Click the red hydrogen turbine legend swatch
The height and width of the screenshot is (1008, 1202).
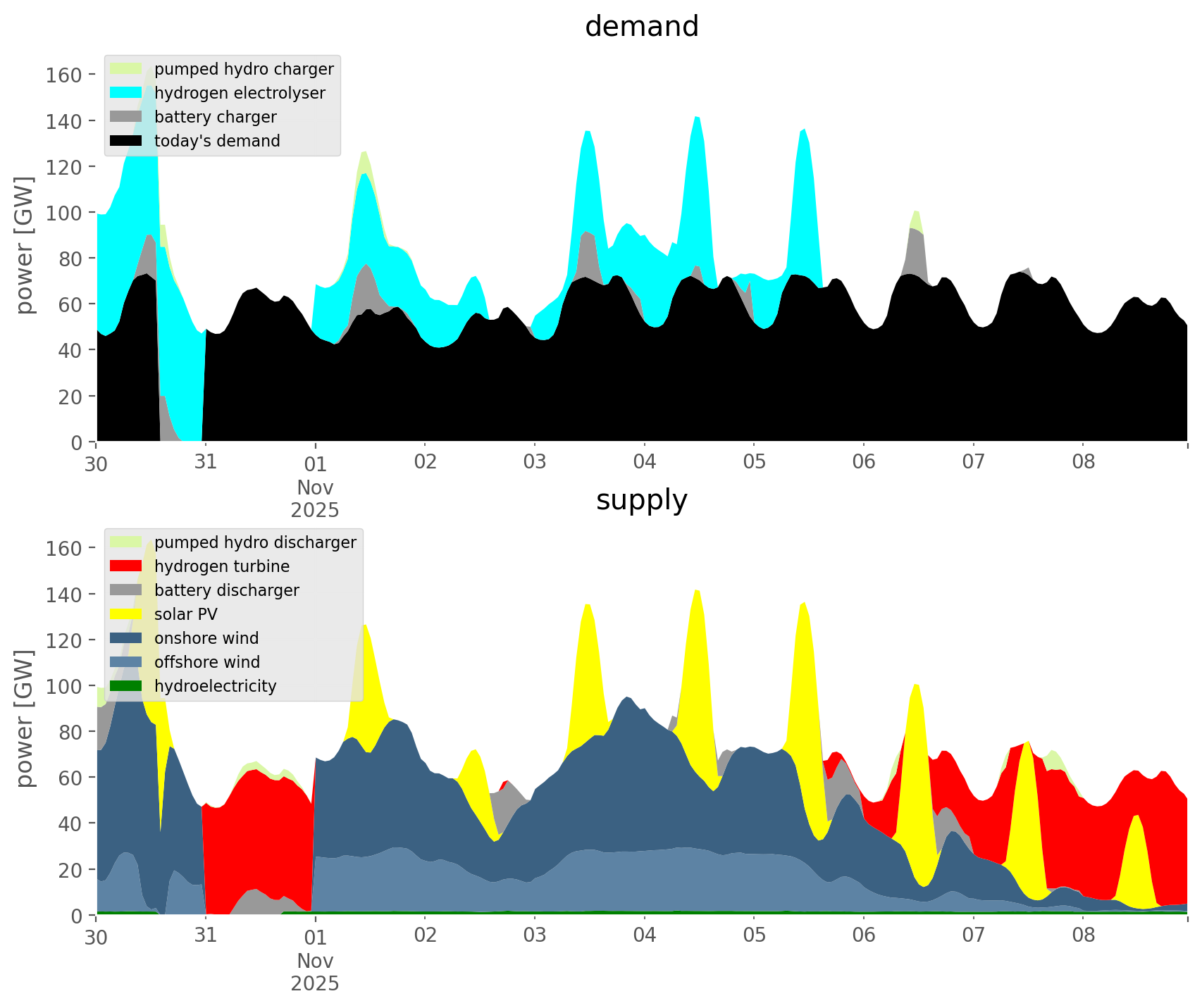126,566
